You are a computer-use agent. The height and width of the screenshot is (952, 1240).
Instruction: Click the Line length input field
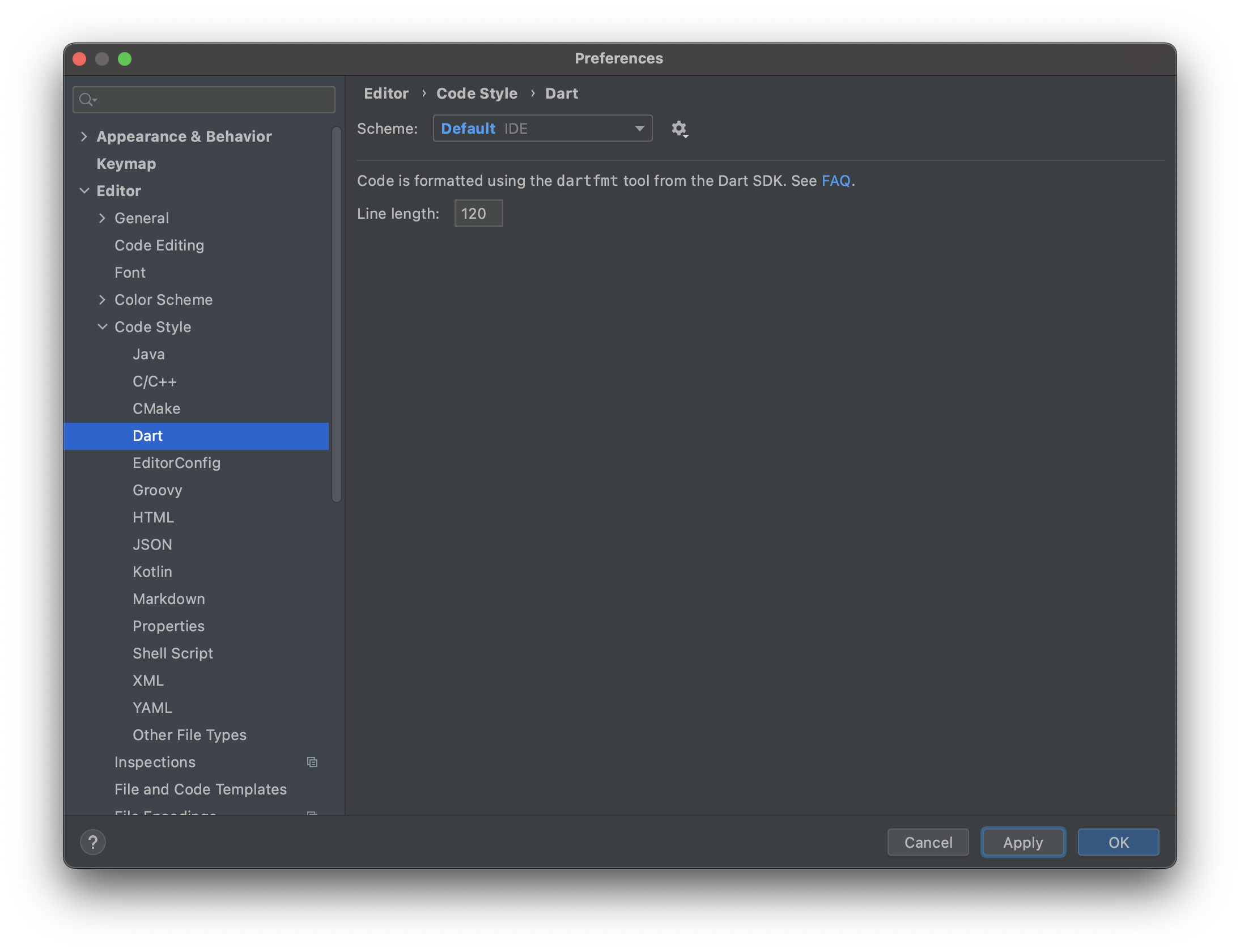click(x=478, y=214)
